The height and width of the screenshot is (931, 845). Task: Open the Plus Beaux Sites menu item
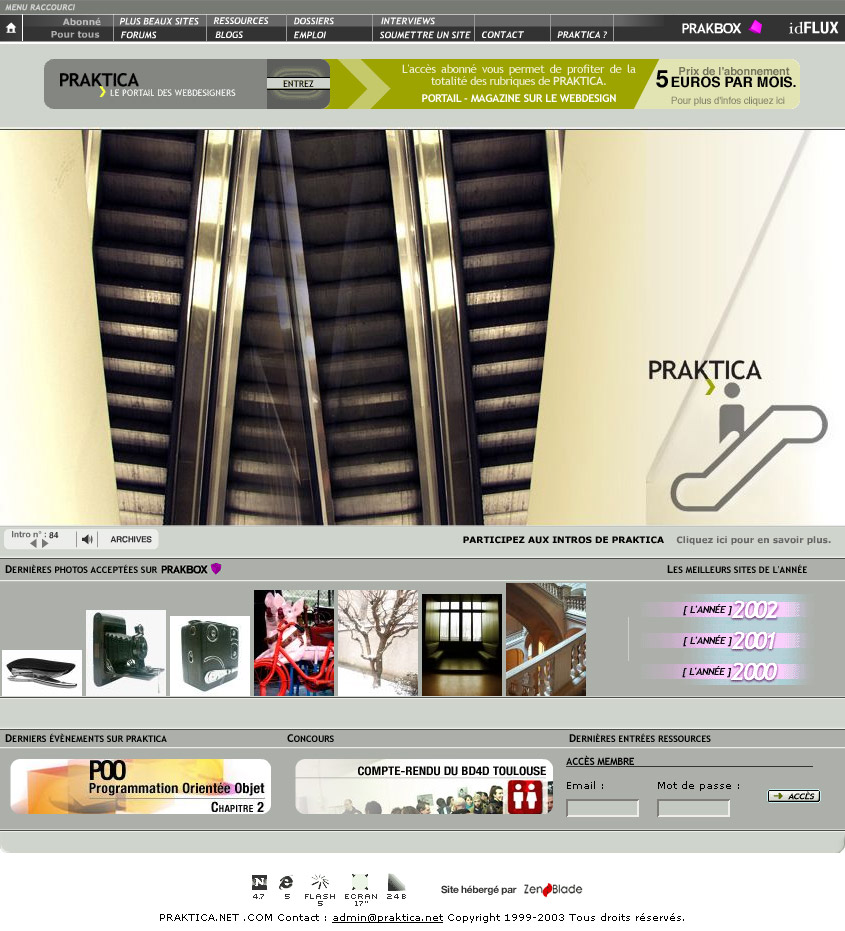158,21
